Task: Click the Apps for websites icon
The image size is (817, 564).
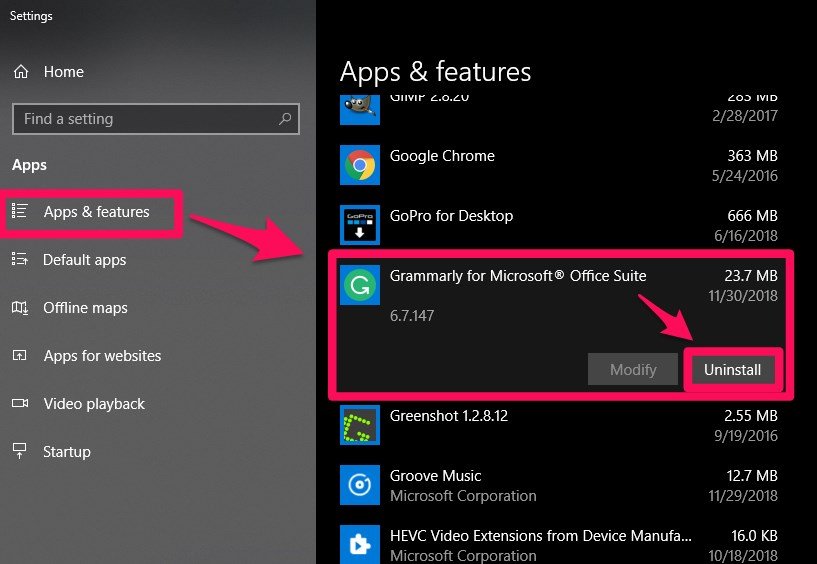Action: click(x=20, y=355)
